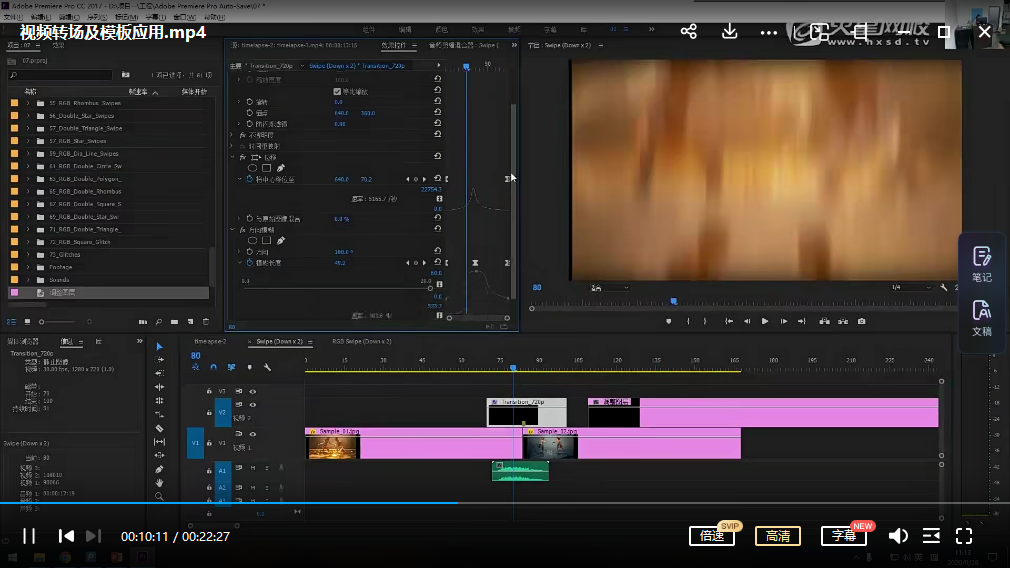Step forward one frame in program monitor
The height and width of the screenshot is (568, 1010).
point(783,321)
